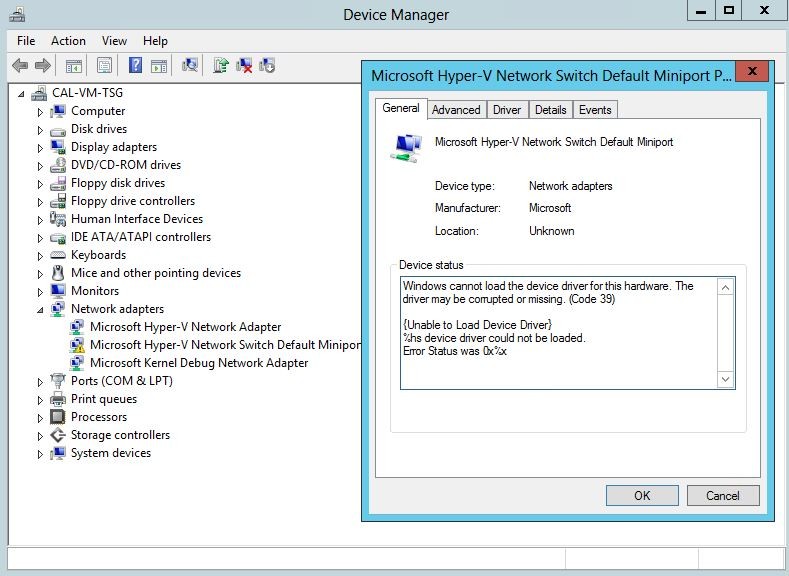Screen dimensions: 789x576
Task: Click the Back arrow in the toolbar
Action: pos(19,66)
